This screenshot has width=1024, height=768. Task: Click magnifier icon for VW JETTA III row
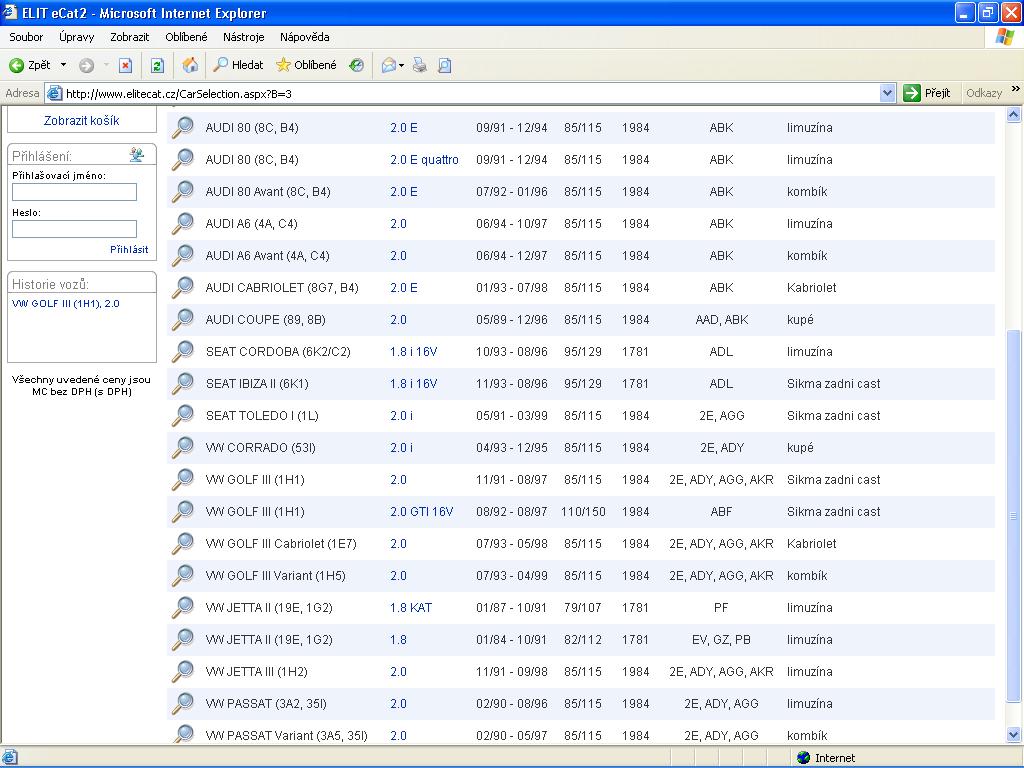[x=183, y=671]
